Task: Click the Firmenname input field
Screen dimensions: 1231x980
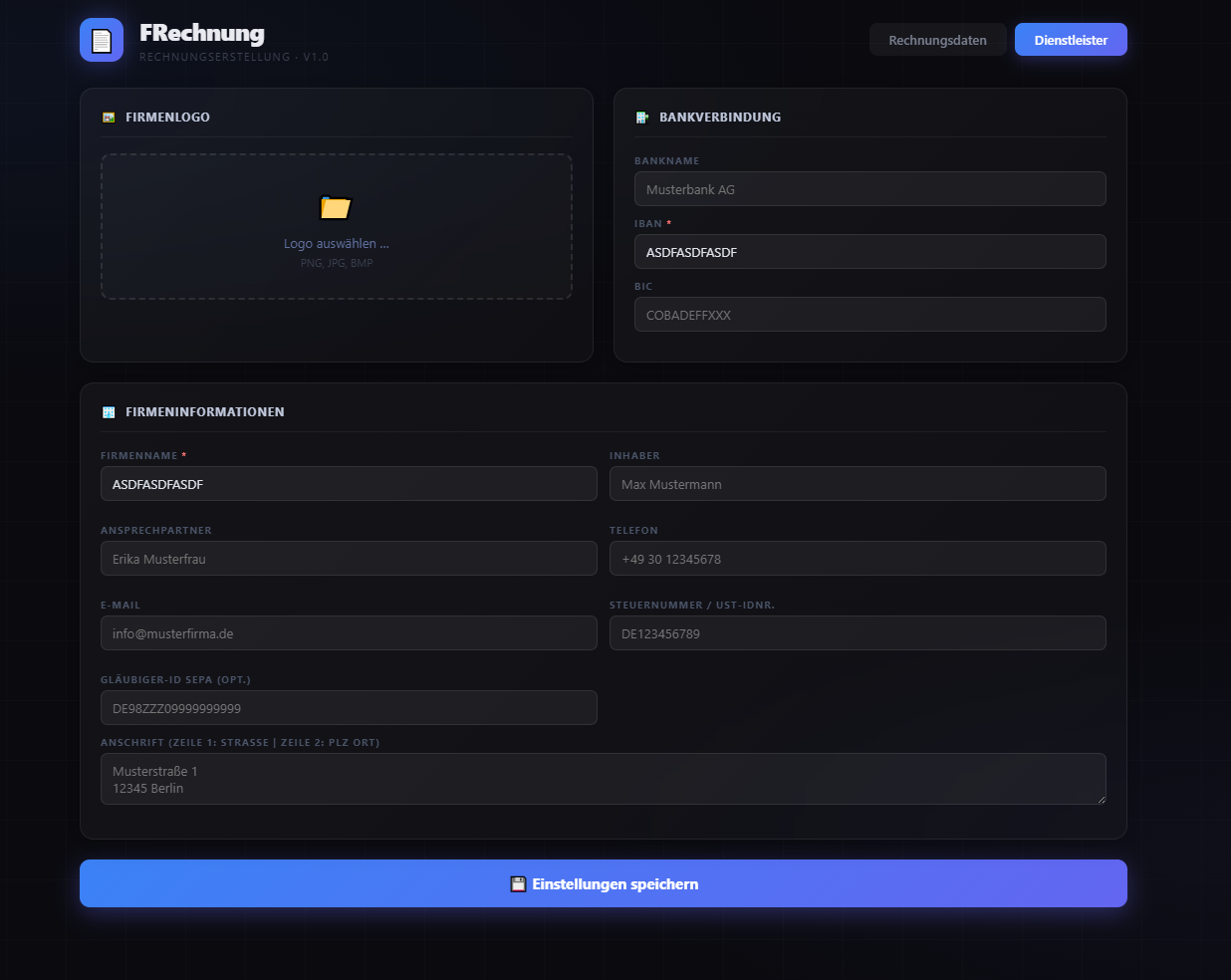Action: pyautogui.click(x=349, y=484)
